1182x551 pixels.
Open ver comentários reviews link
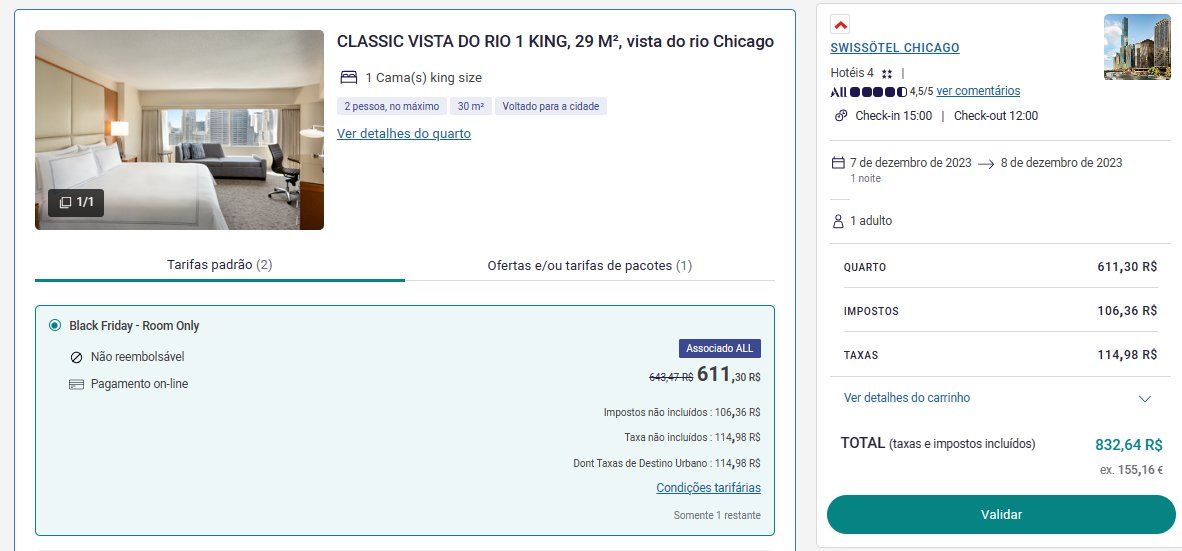pos(978,91)
